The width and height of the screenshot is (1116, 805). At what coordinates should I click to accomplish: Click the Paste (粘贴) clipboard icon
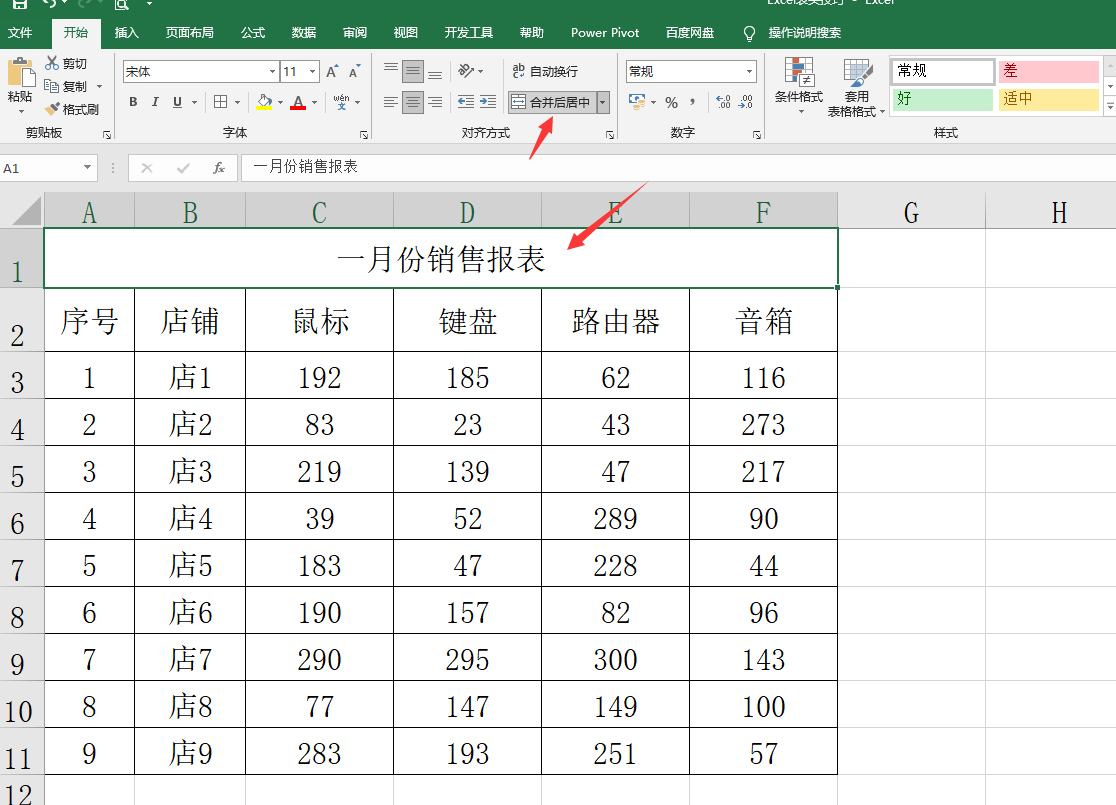coord(21,73)
